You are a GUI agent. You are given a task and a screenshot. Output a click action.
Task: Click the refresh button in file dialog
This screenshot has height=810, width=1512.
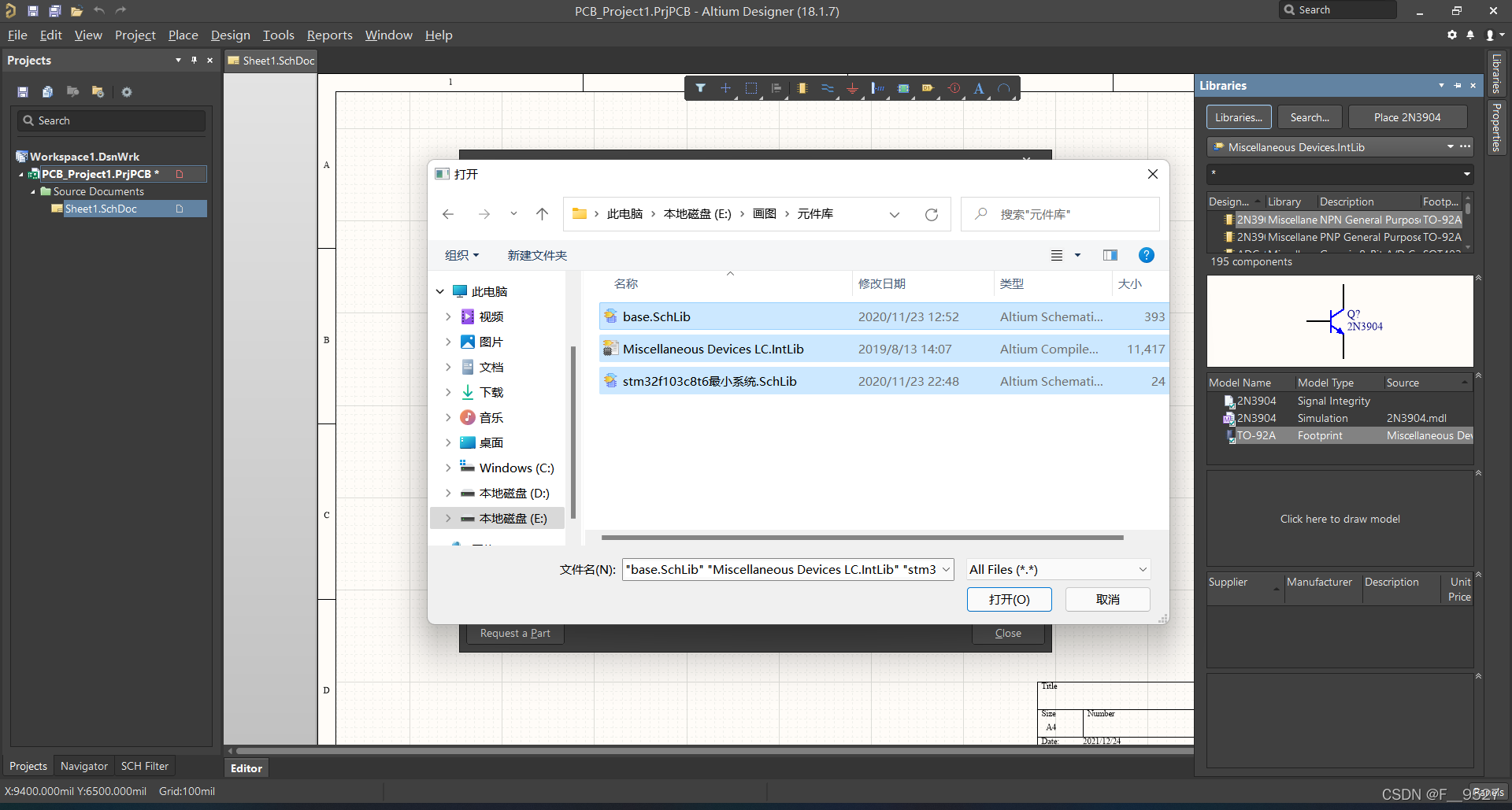(931, 214)
